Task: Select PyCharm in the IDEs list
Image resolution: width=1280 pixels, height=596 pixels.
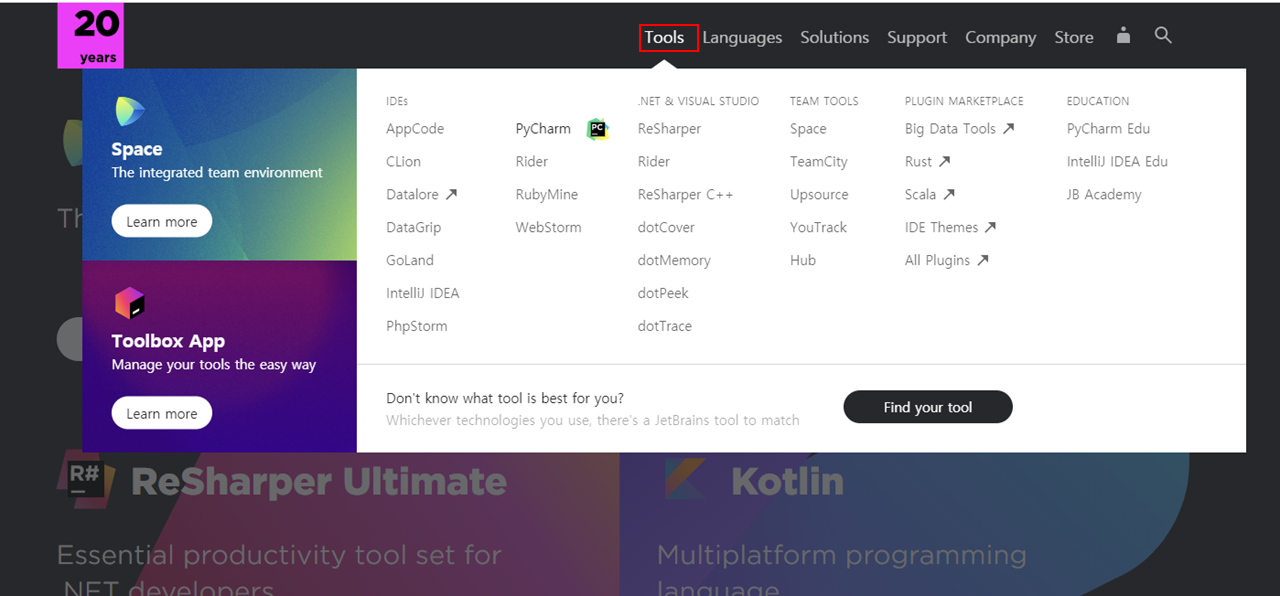Action: (543, 129)
